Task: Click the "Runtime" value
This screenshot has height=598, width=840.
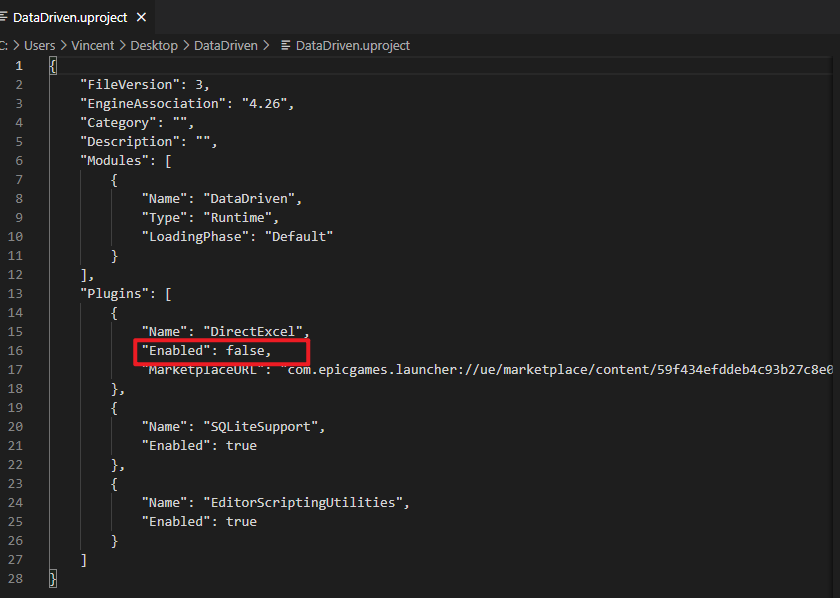Action: [x=238, y=218]
